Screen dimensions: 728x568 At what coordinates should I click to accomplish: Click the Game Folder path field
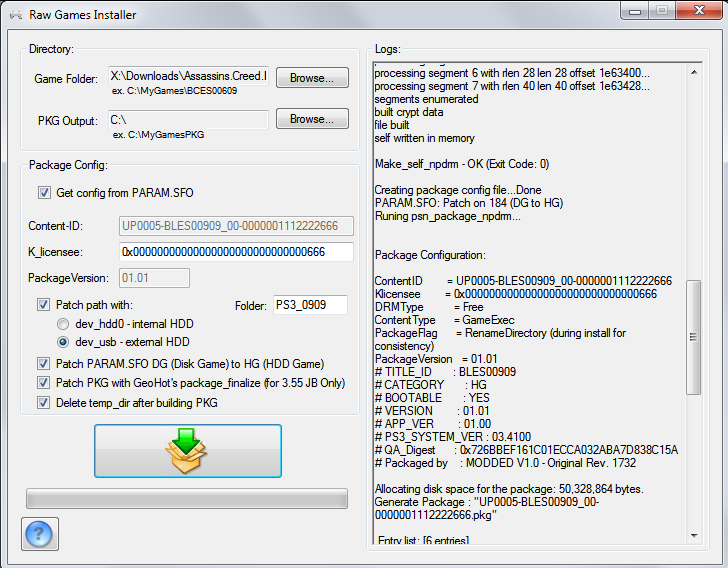(x=188, y=76)
